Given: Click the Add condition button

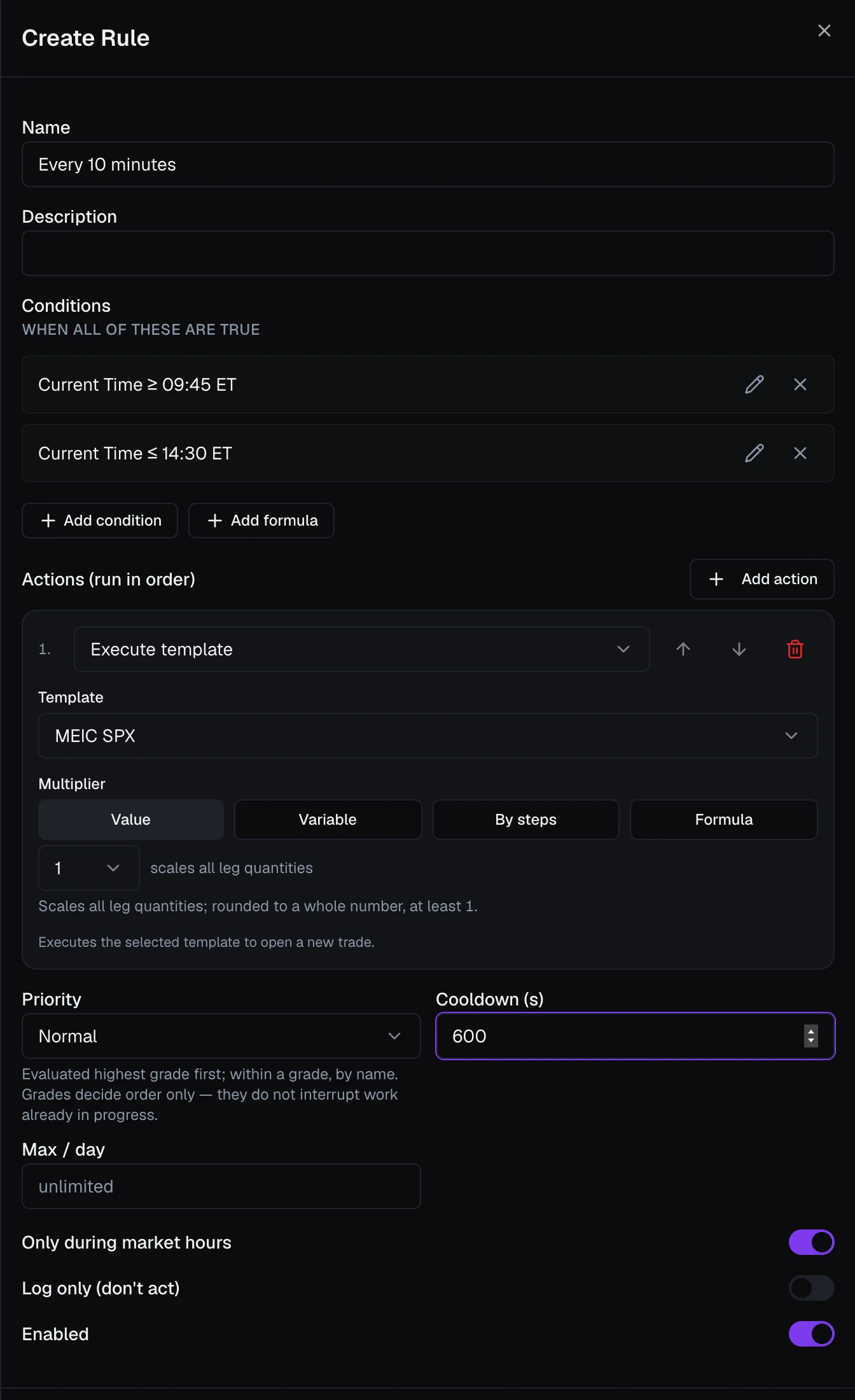Looking at the screenshot, I should click(x=100, y=521).
